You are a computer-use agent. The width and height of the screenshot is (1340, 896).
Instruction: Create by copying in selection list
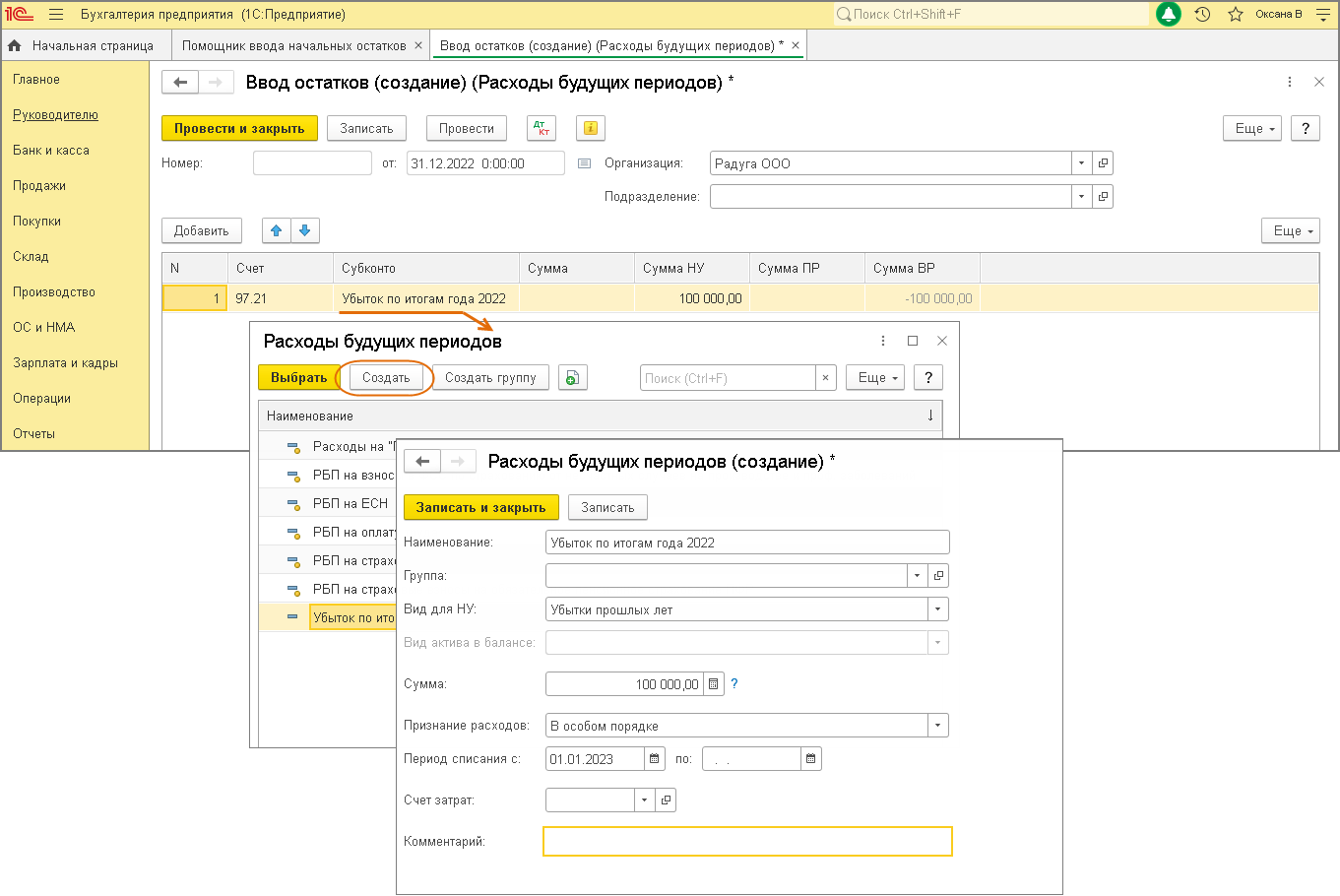[572, 378]
